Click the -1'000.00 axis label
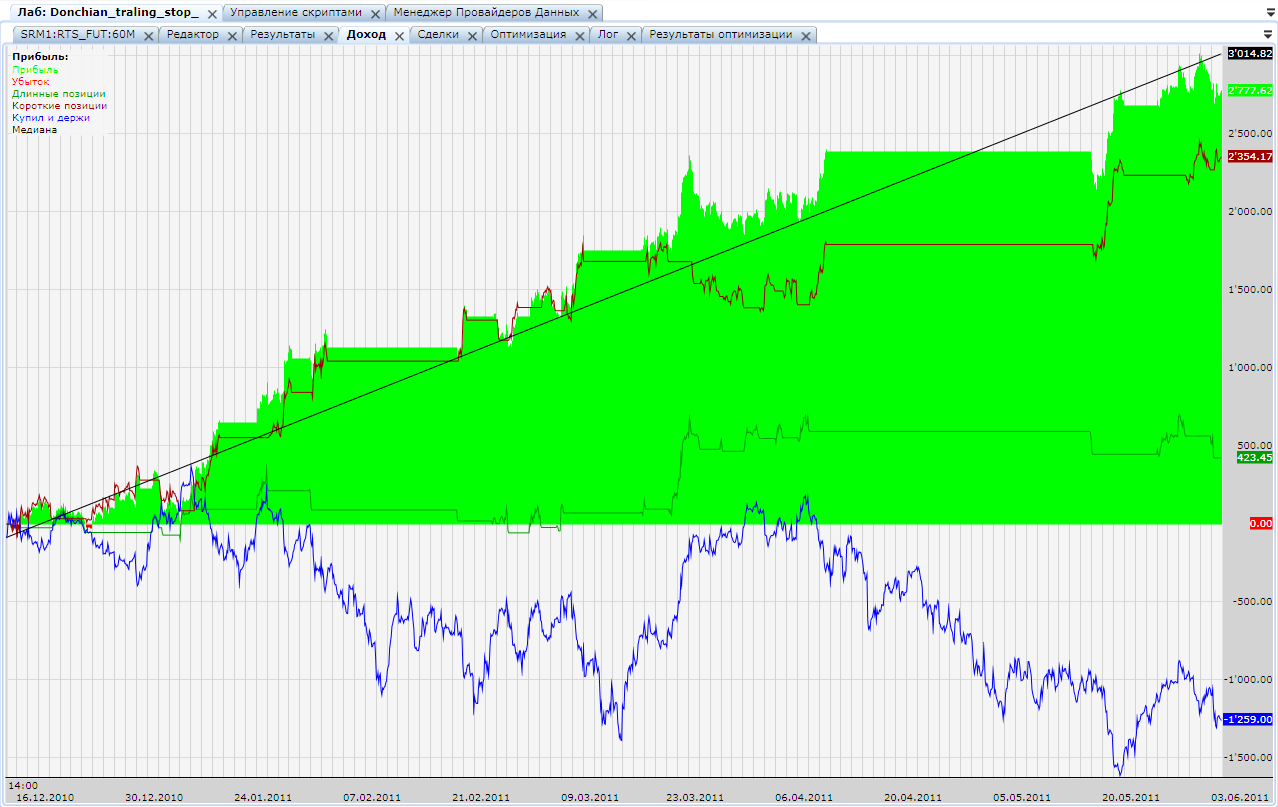Viewport: 1278px width, 807px height. click(x=1249, y=679)
